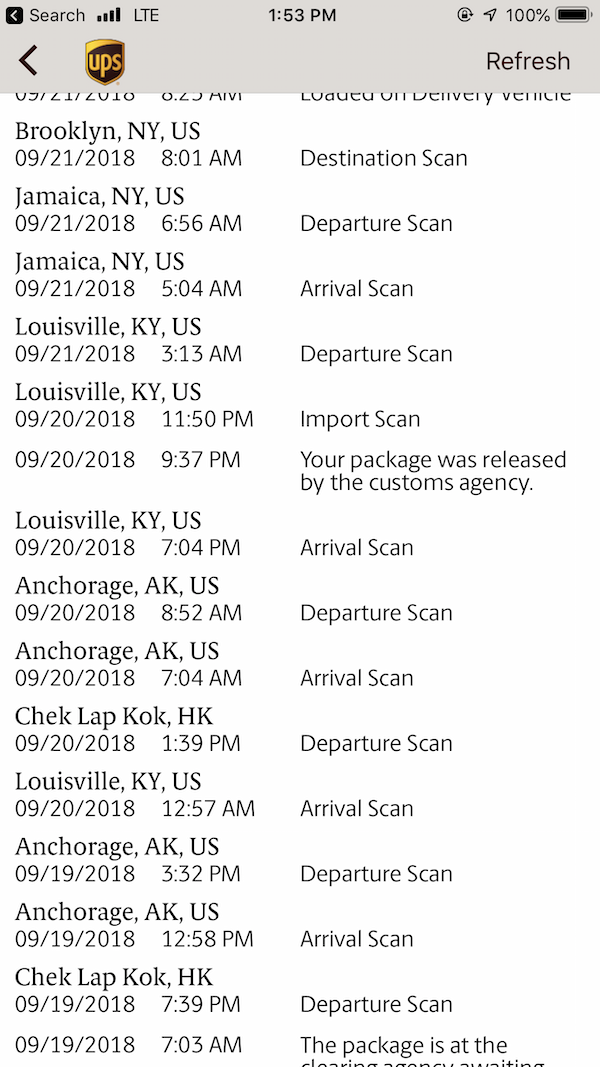
Task: Select Louisville 3:13 AM Departure Scan
Action: pyautogui.click(x=300, y=341)
